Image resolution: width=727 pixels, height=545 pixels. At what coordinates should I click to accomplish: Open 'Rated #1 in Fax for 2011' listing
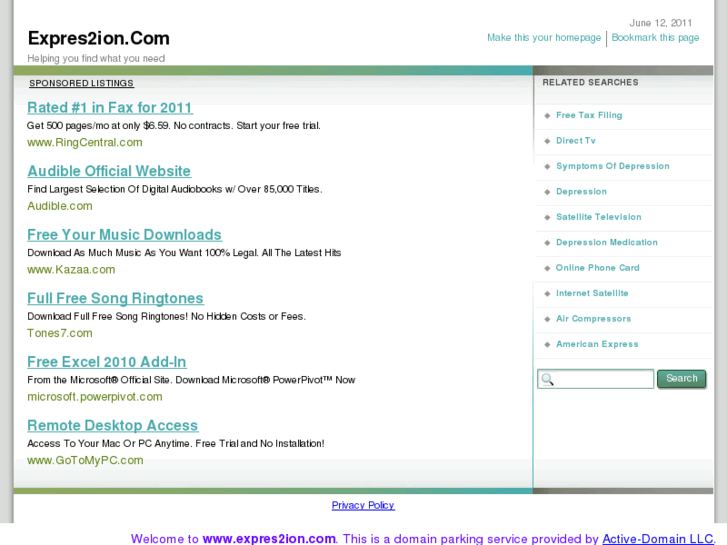click(x=110, y=108)
